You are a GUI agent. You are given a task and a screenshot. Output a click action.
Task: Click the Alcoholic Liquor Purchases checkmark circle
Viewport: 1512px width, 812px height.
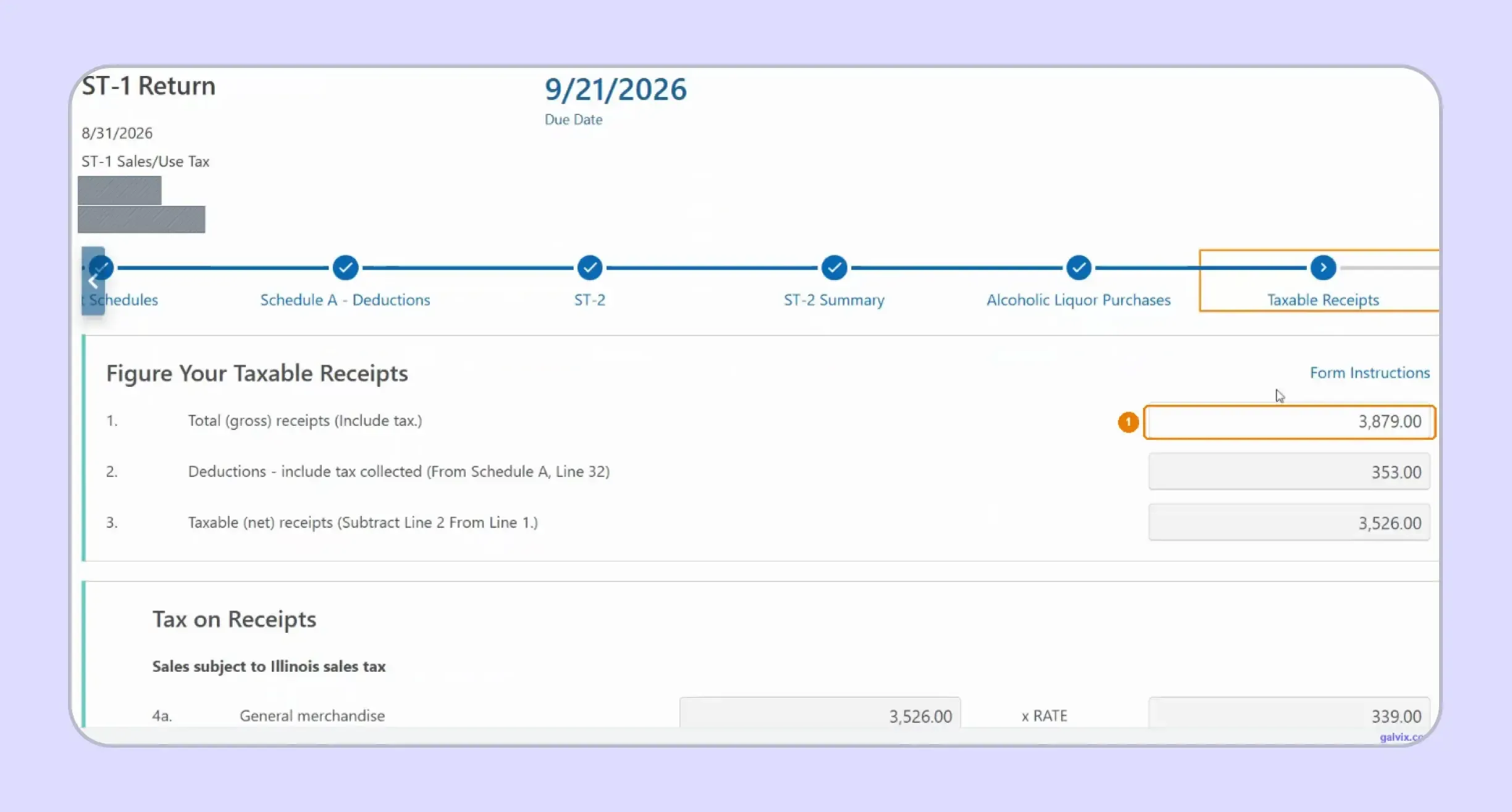1078,268
